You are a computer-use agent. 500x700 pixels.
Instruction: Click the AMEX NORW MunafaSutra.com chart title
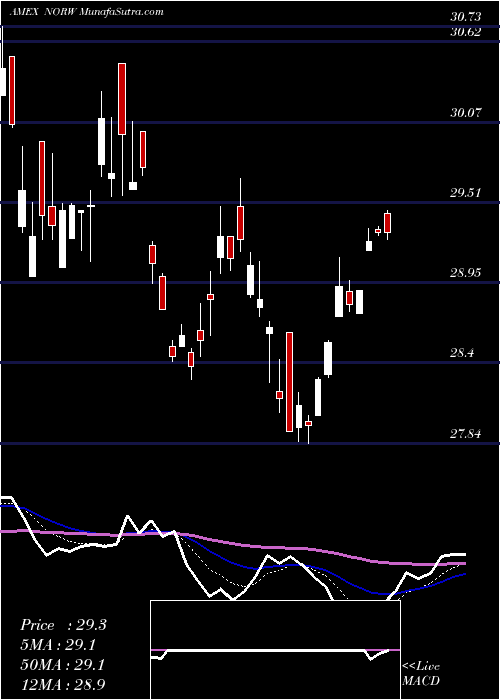87,12
